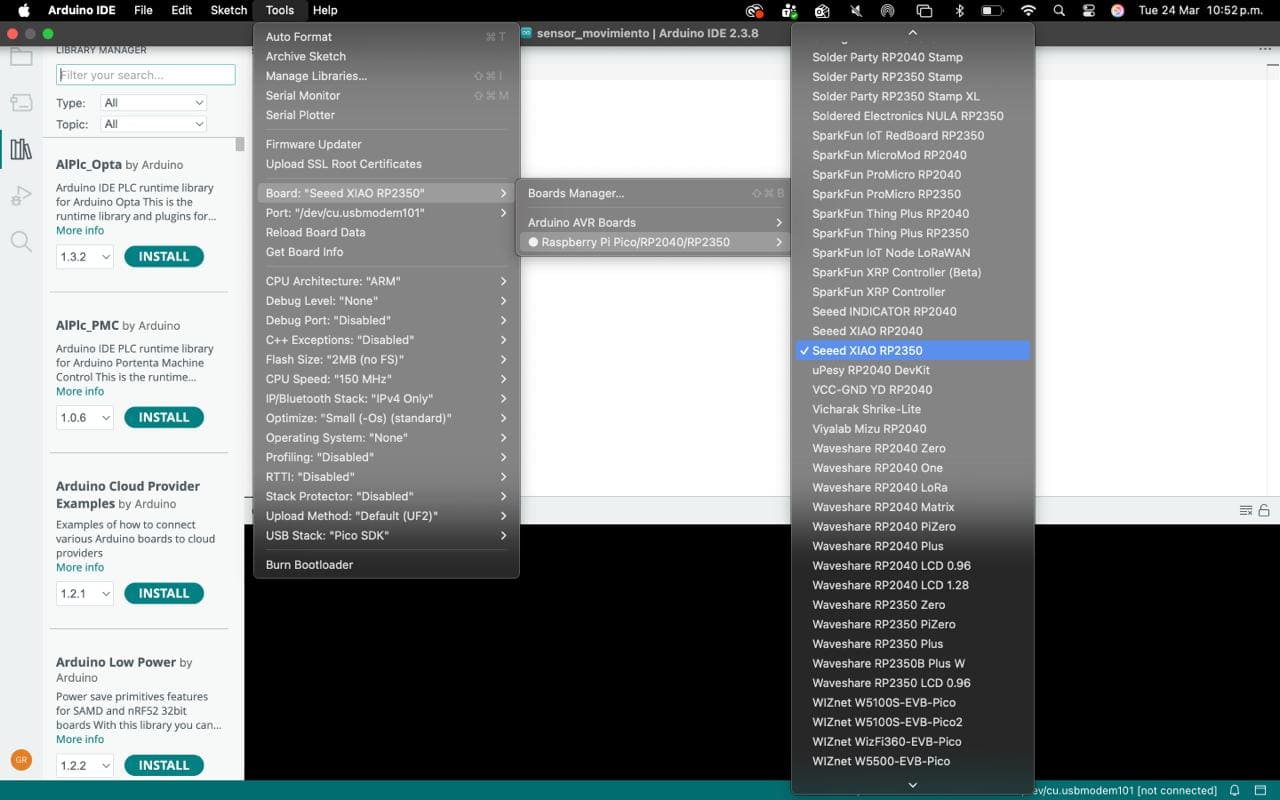Select the Library Manager books icon

coord(21,149)
